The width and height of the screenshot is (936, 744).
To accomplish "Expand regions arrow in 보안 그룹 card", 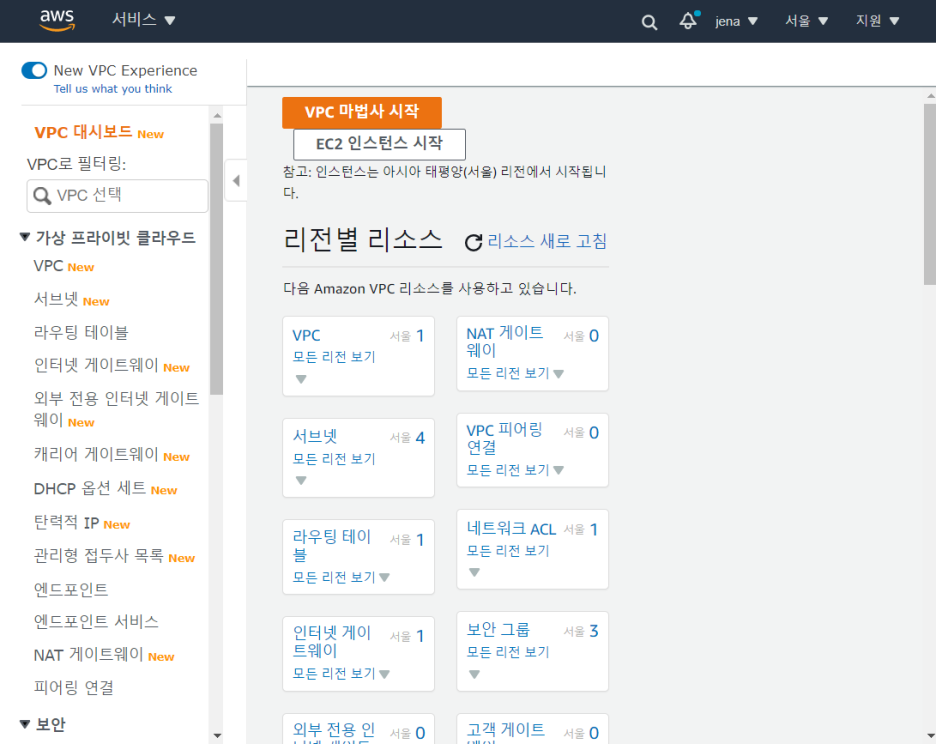I will click(x=474, y=675).
